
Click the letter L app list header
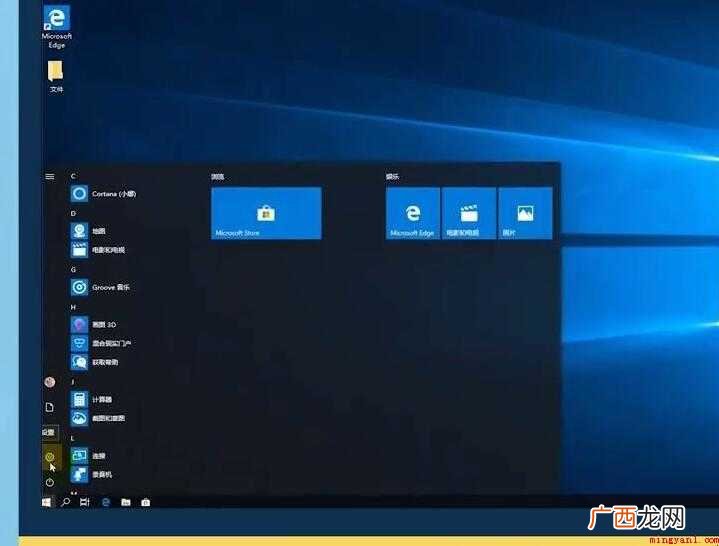click(x=72, y=438)
